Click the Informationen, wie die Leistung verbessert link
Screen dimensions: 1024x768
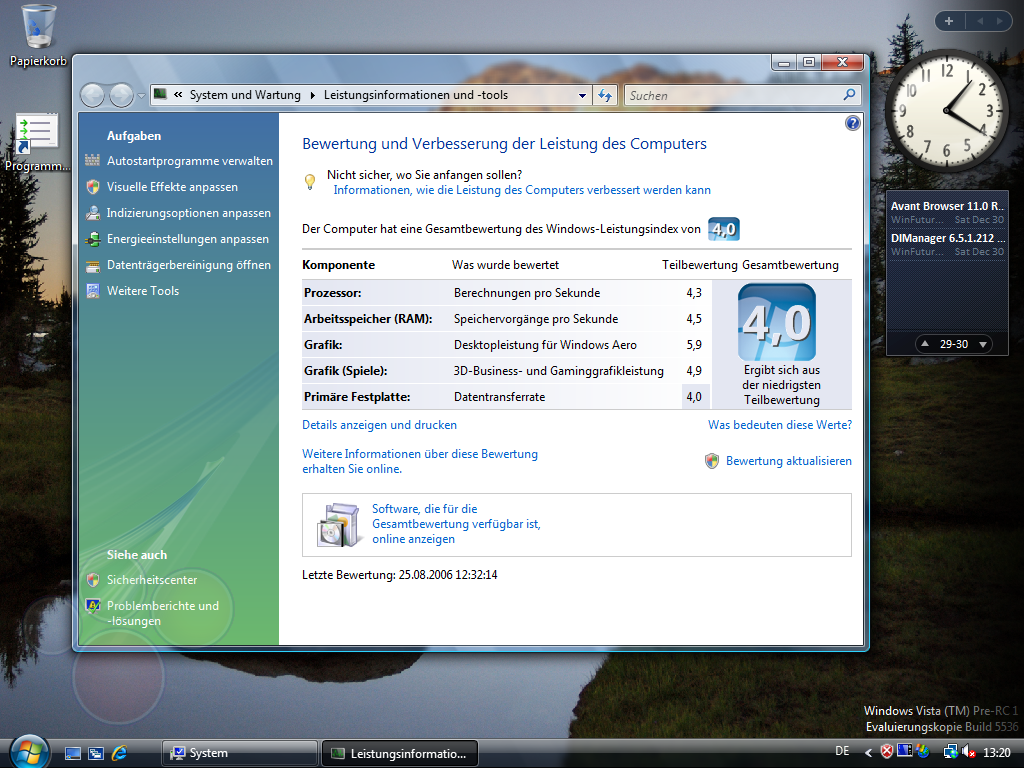click(x=522, y=190)
